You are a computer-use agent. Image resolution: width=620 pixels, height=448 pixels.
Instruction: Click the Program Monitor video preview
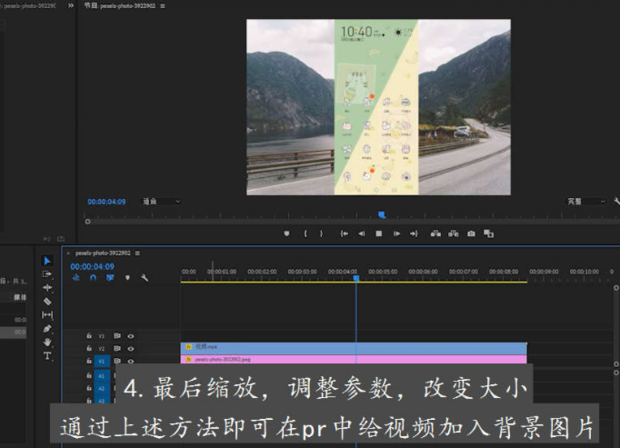coord(378,107)
